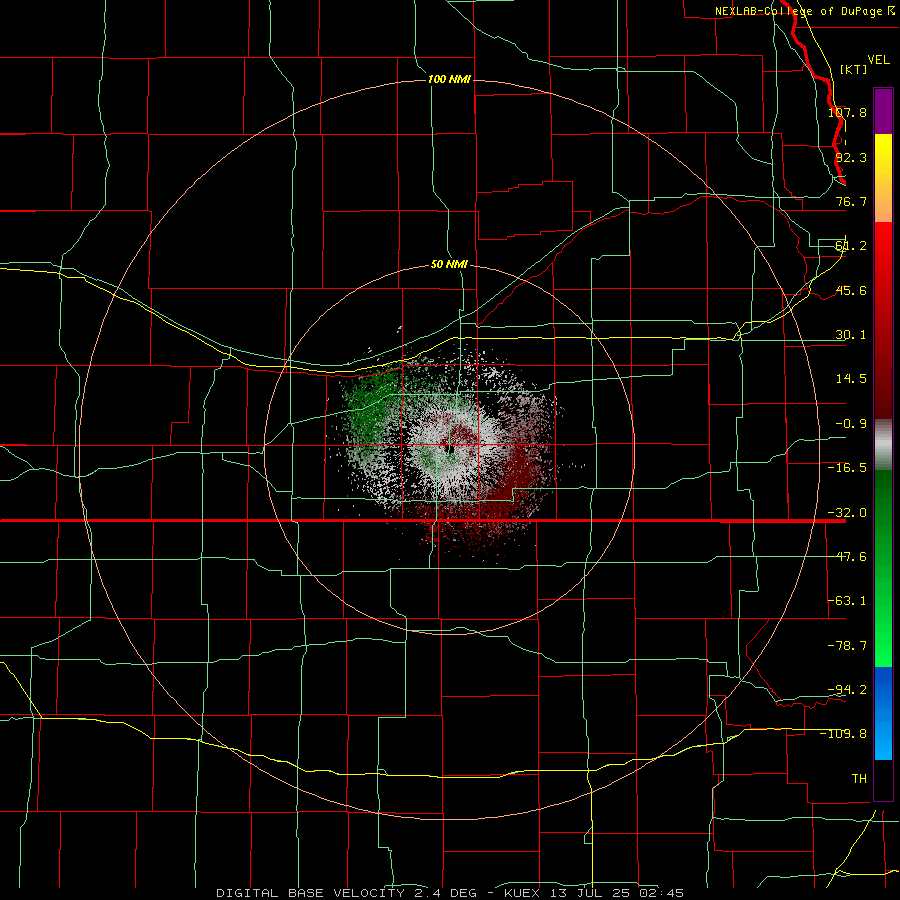The width and height of the screenshot is (900, 900).
Task: Click the 50 NMI range ring label
Action: (449, 264)
